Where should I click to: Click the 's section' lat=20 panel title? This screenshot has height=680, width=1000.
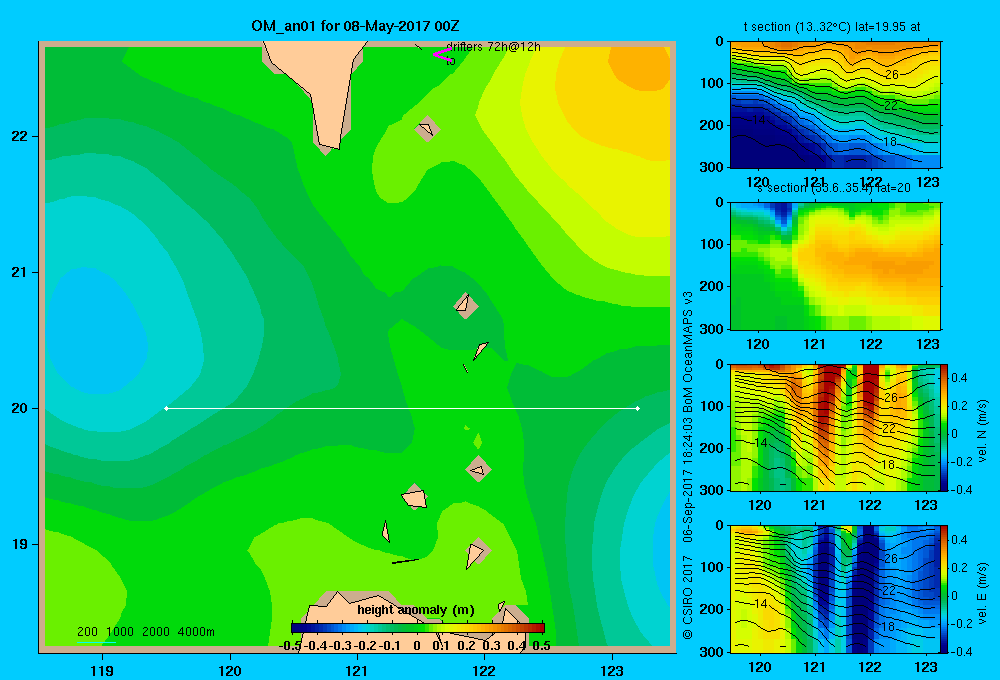(834, 188)
